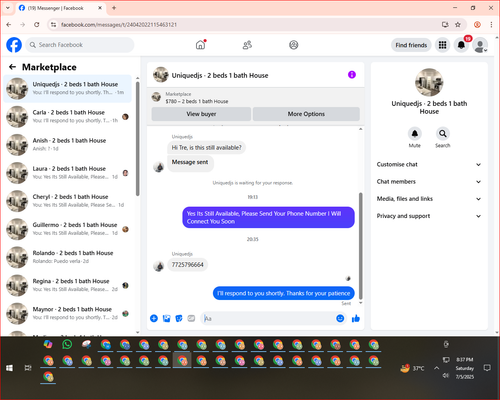
Task: Open Anish 2 beds 1 bath House chat
Action: 68,145
